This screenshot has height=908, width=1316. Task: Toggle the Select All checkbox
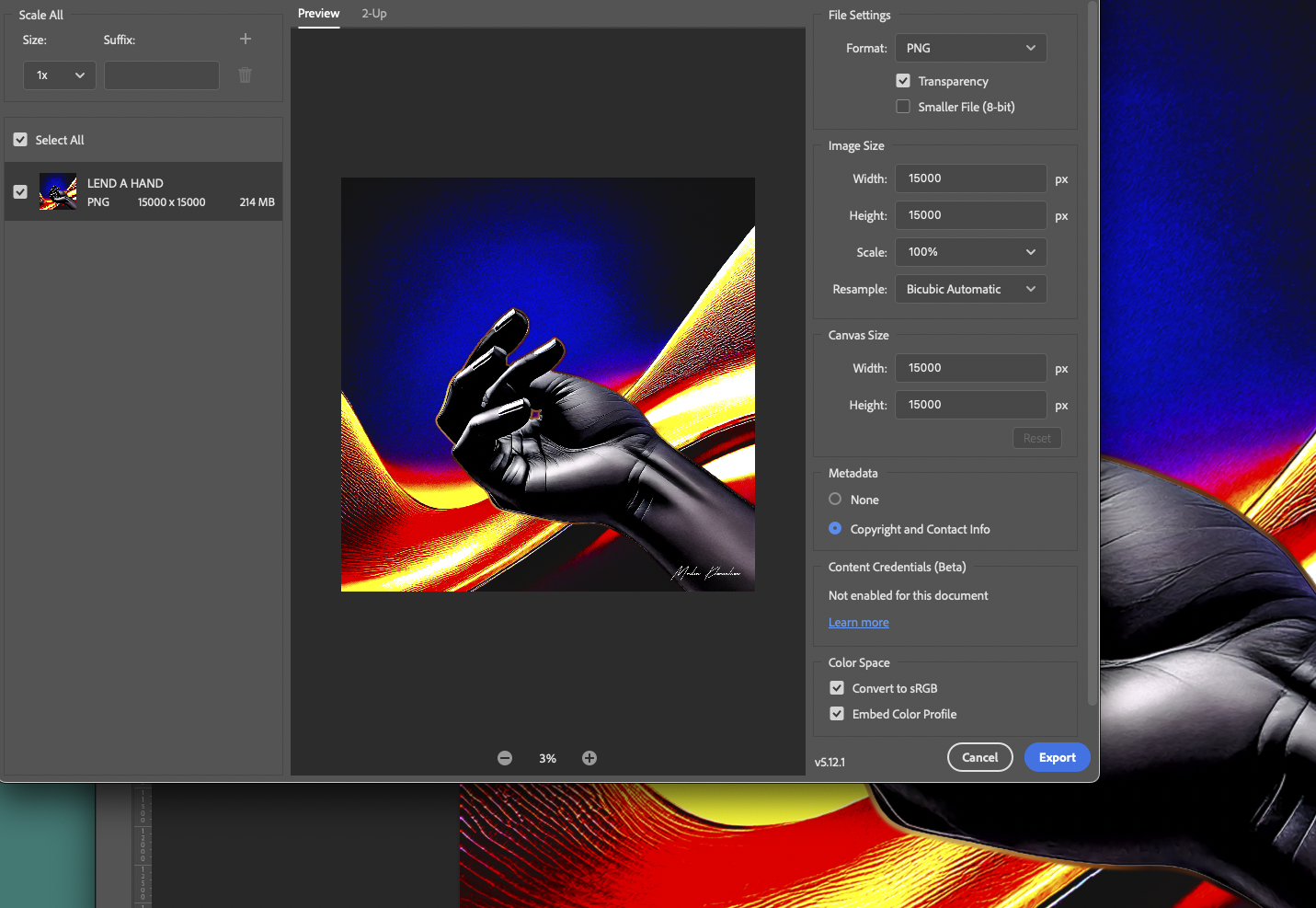20,140
